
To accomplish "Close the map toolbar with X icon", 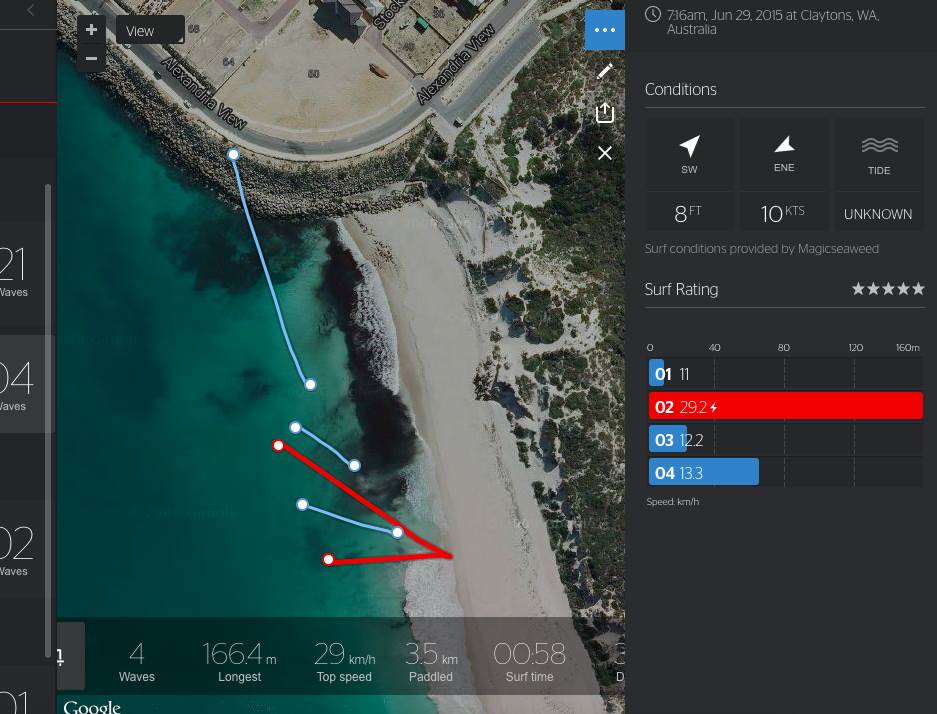I will tap(604, 153).
